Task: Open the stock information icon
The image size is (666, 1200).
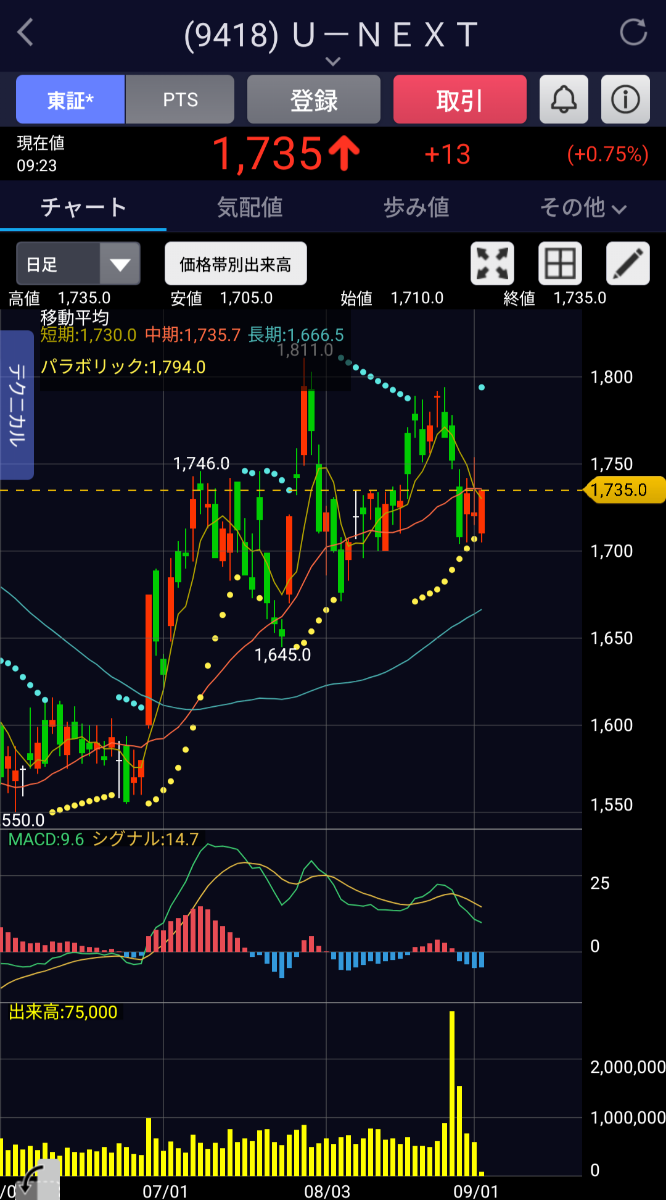Action: (x=625, y=100)
